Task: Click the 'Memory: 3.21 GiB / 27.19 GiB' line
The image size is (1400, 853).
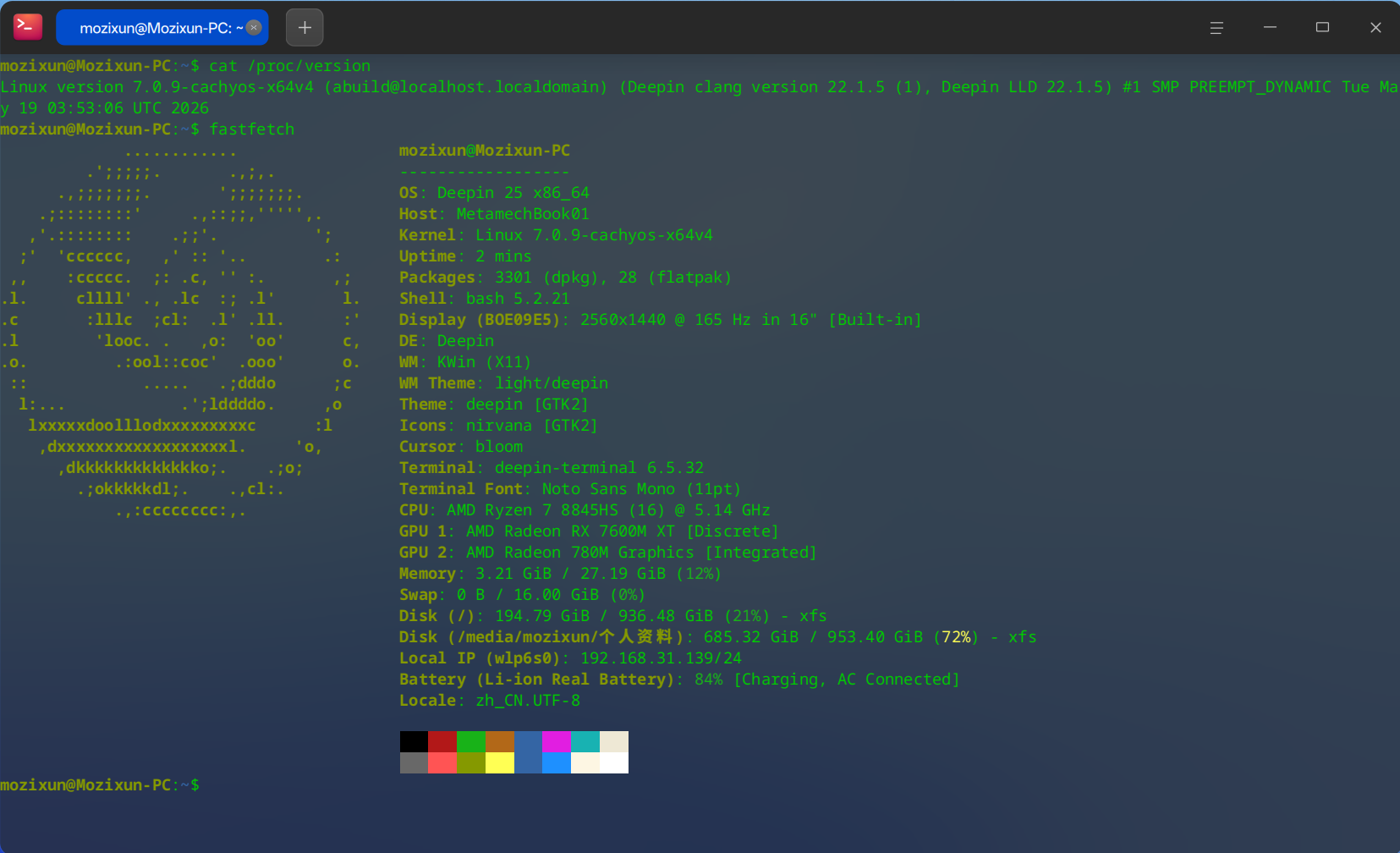Action: [560, 574]
